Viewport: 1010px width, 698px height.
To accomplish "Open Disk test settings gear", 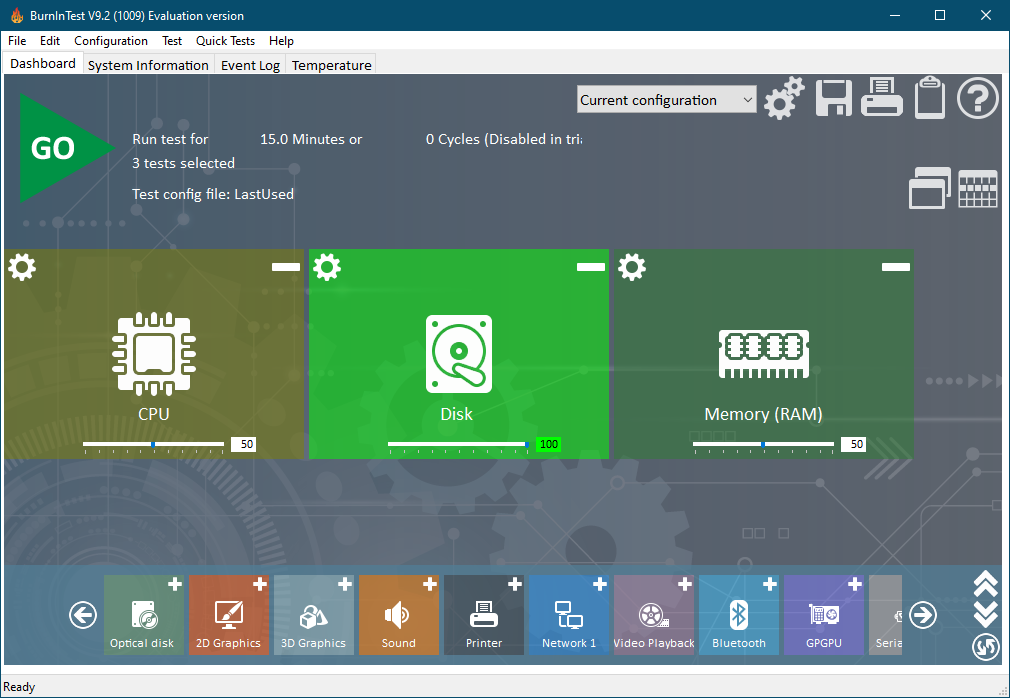I will (x=327, y=267).
